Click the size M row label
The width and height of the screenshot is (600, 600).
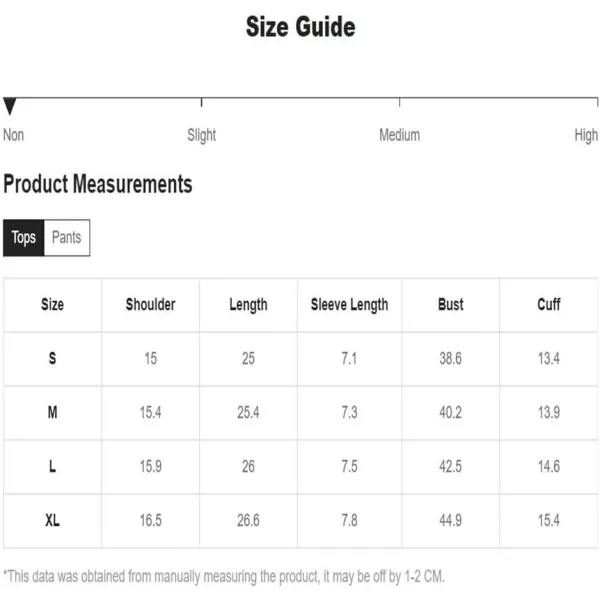(52, 412)
